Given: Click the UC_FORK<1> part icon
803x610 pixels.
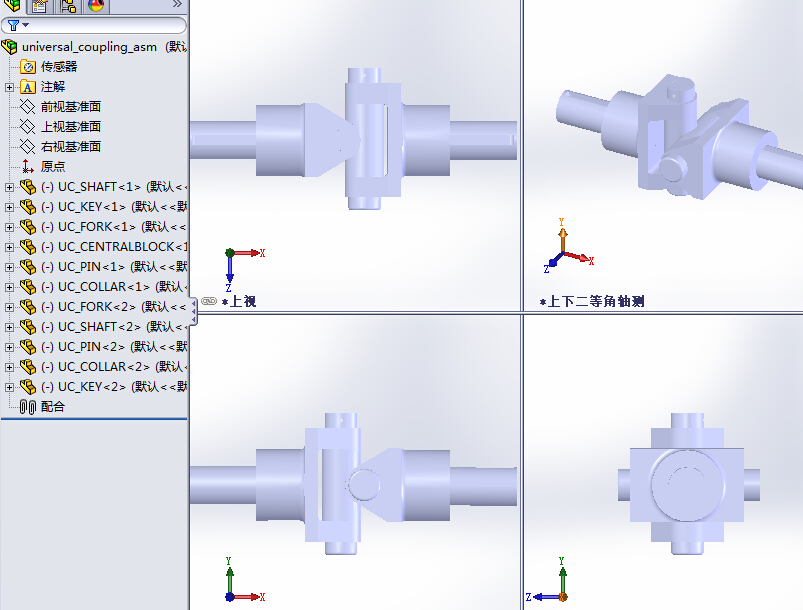Looking at the screenshot, I should [28, 226].
